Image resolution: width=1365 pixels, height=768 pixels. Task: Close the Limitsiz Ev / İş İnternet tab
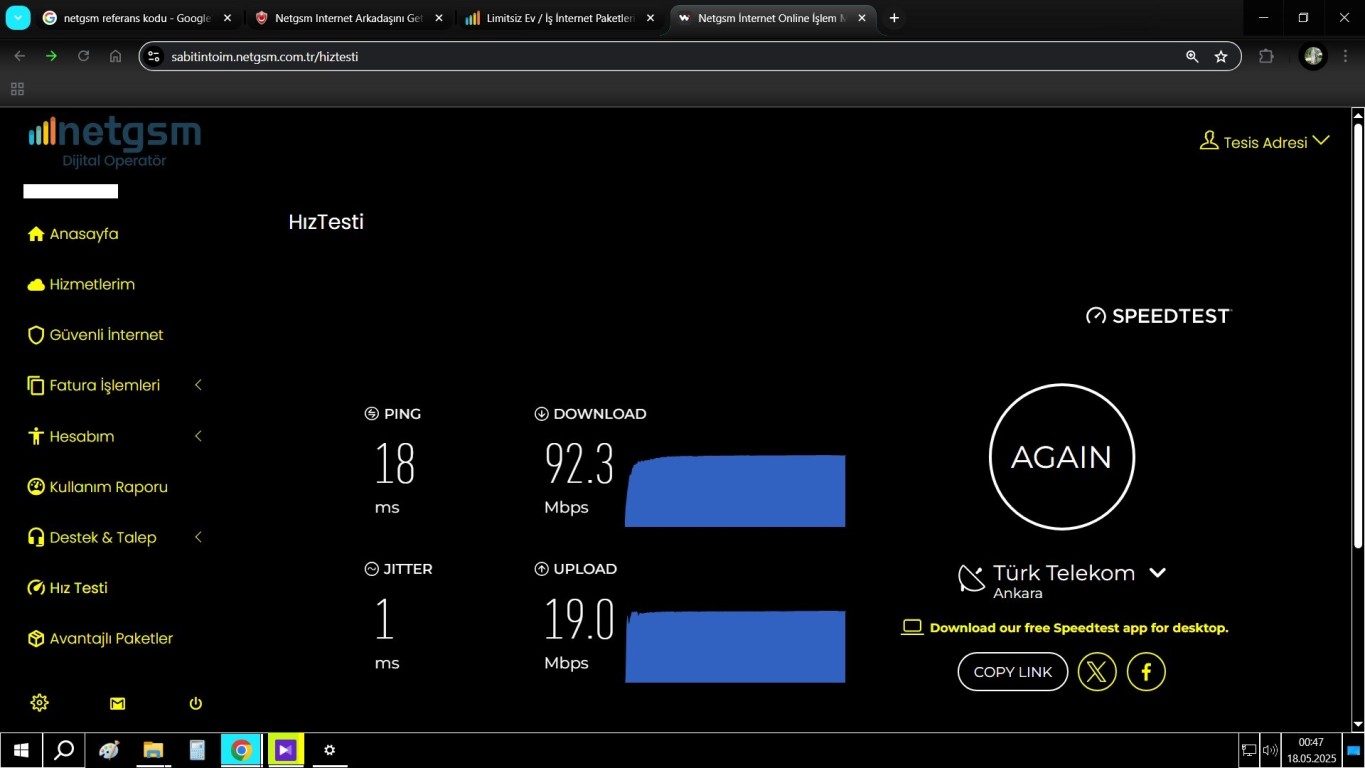[650, 18]
